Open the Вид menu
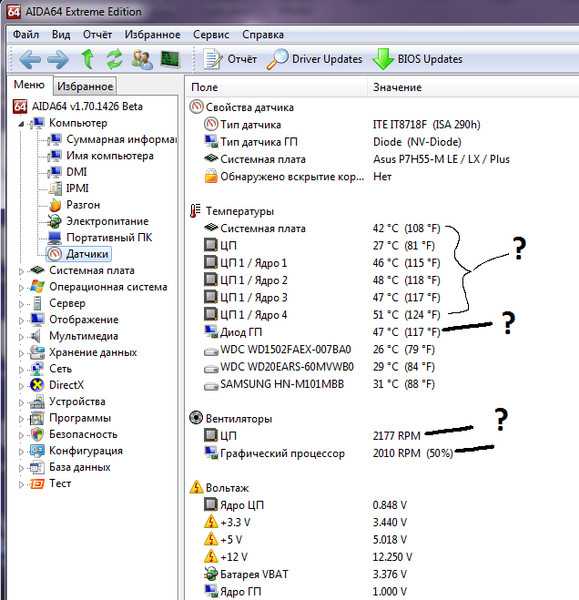The image size is (579, 600). coord(61,34)
